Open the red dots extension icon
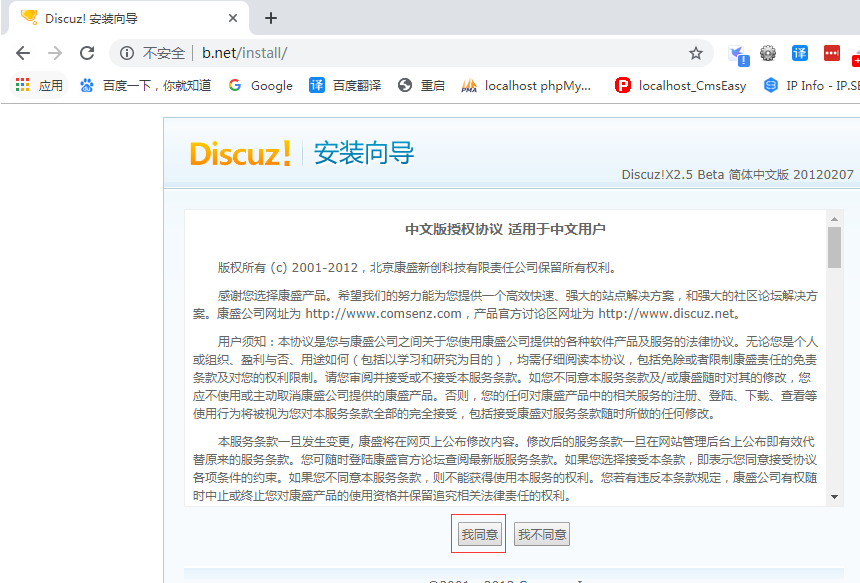This screenshot has width=860, height=583. pos(831,53)
